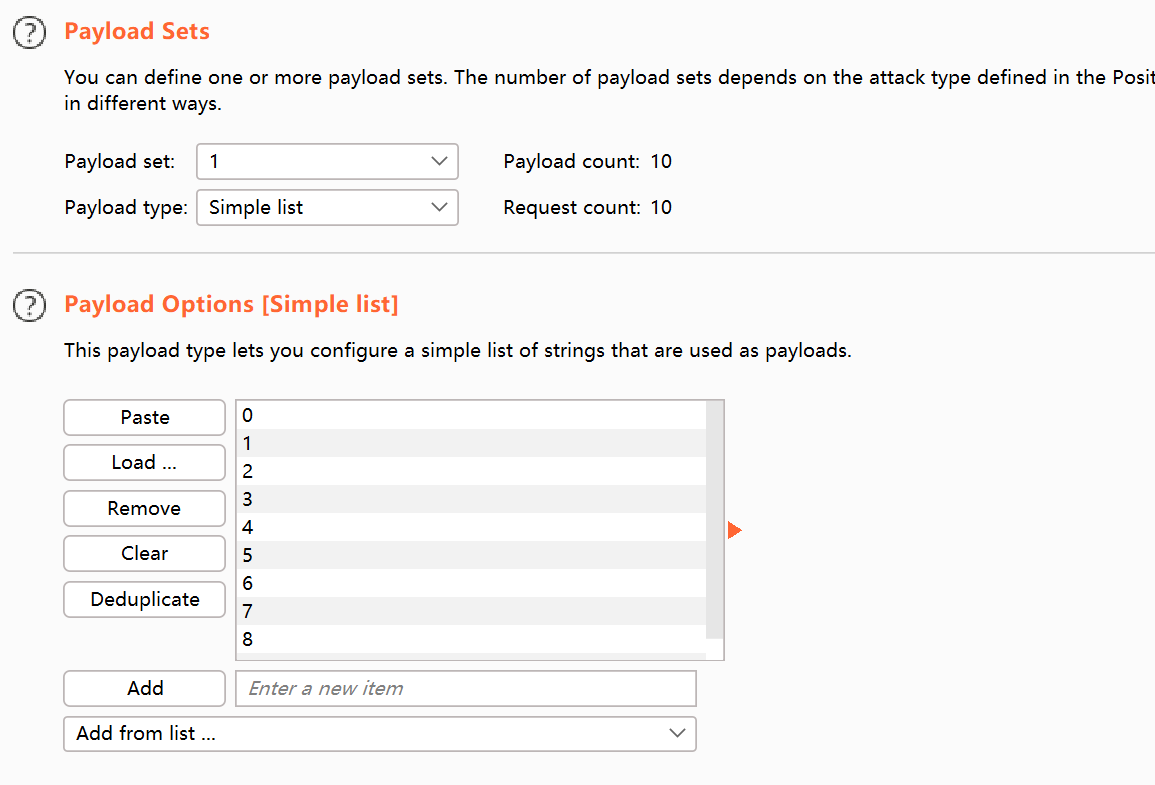Viewport: 1155px width, 785px height.
Task: Clear the payload list
Action: [144, 553]
